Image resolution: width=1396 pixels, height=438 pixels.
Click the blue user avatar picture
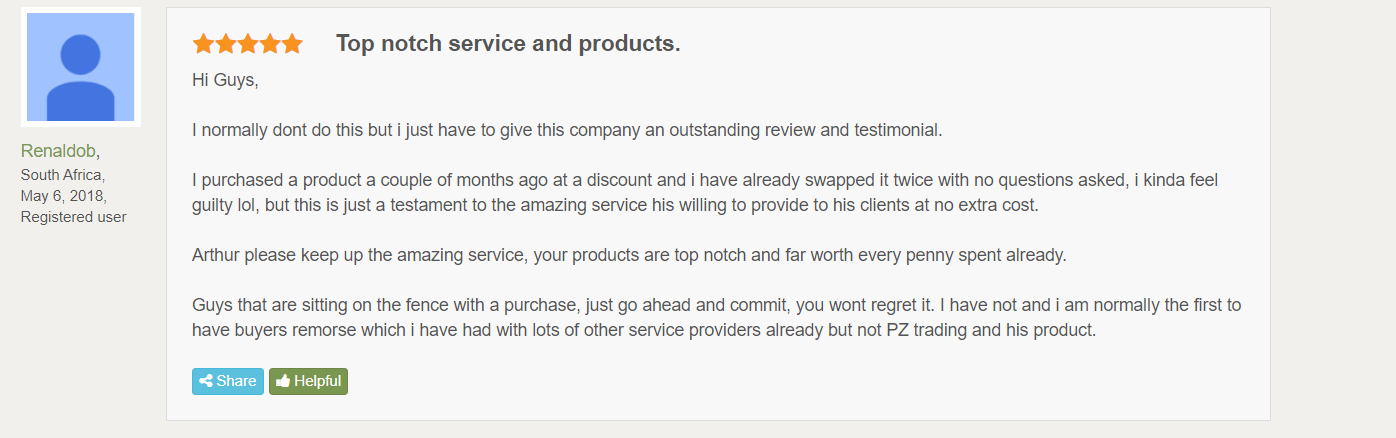pyautogui.click(x=80, y=68)
